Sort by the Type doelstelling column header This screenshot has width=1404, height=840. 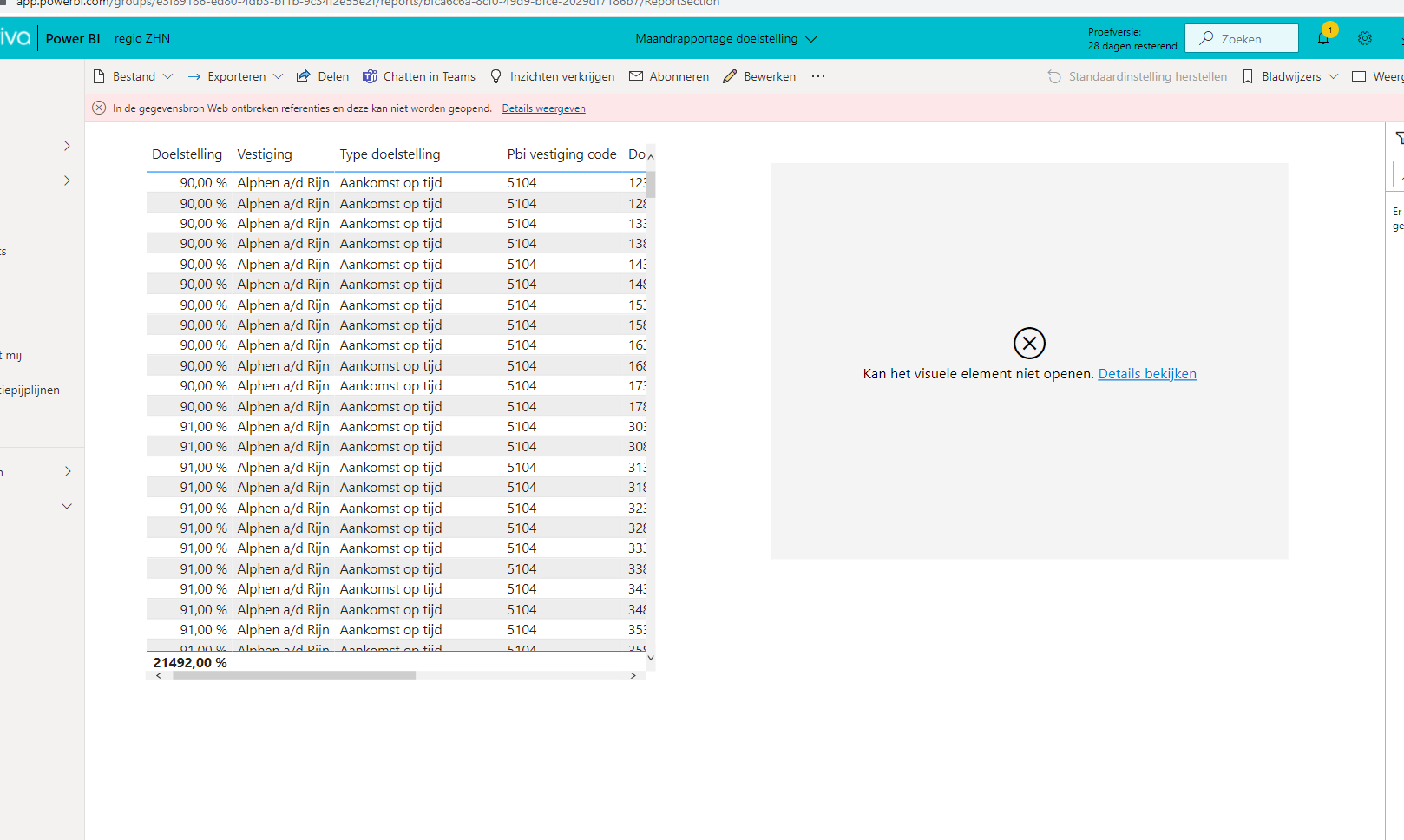pyautogui.click(x=390, y=154)
